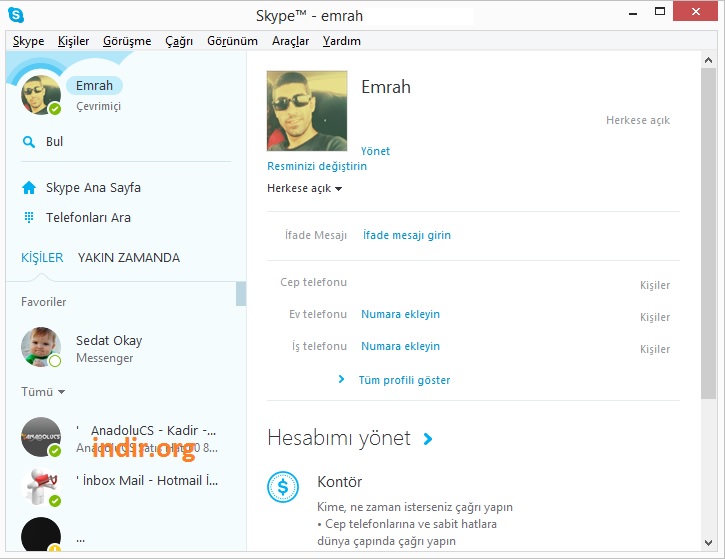Open the Görünüm menu
The image size is (725, 559).
point(232,41)
